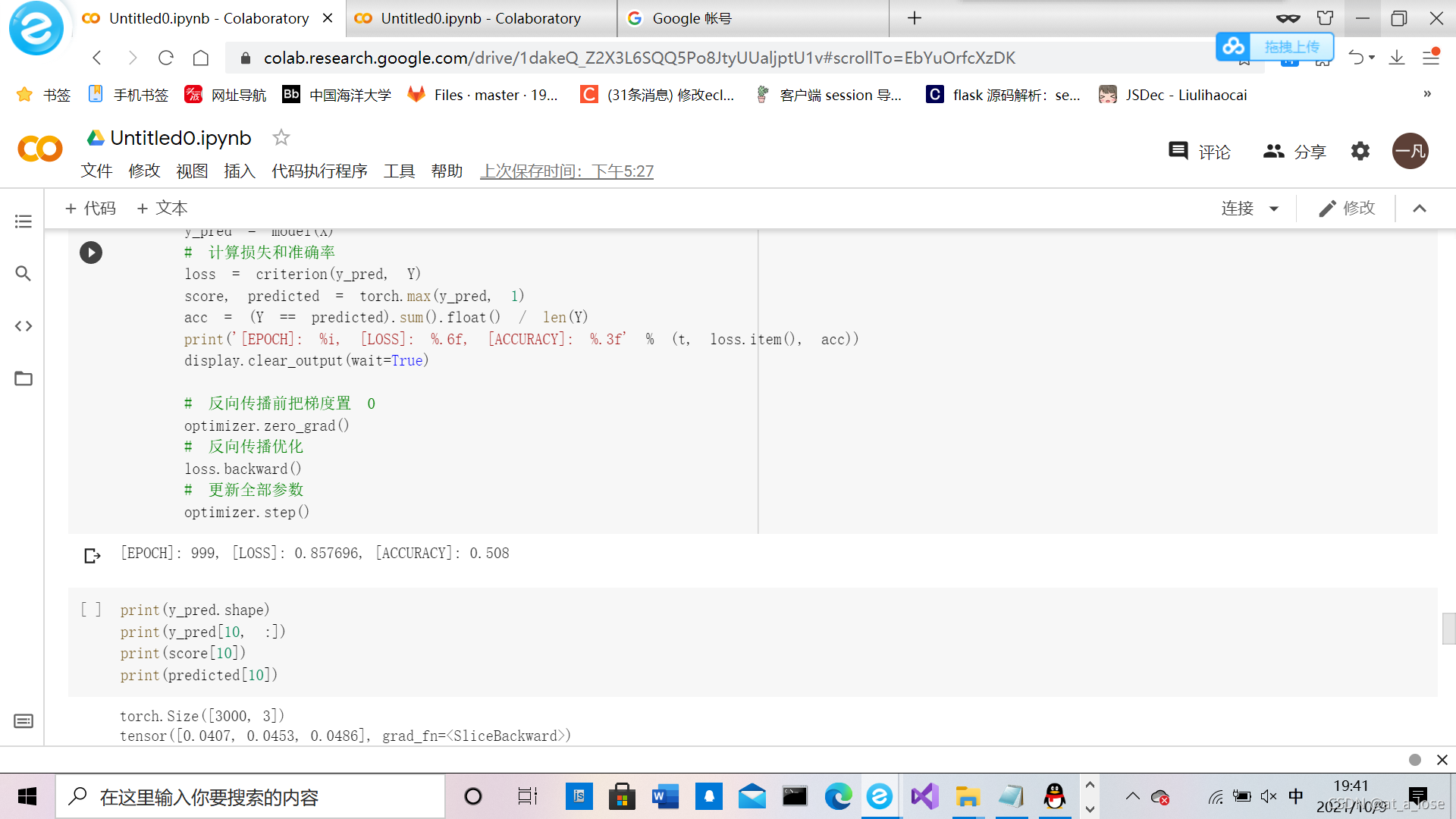Screen dimensions: 1456x819
Task: Open the code snippets panel
Action: (24, 326)
